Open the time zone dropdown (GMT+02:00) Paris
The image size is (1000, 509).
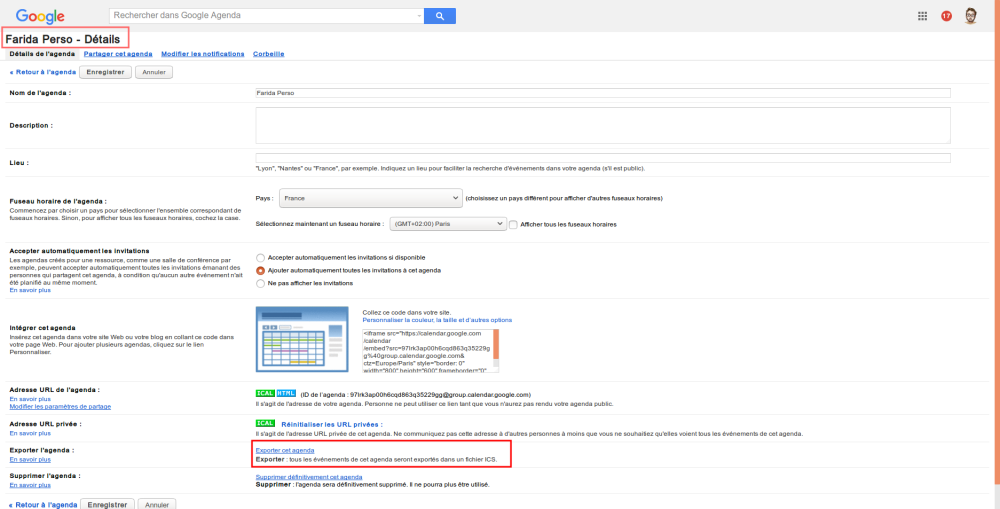coord(447,224)
